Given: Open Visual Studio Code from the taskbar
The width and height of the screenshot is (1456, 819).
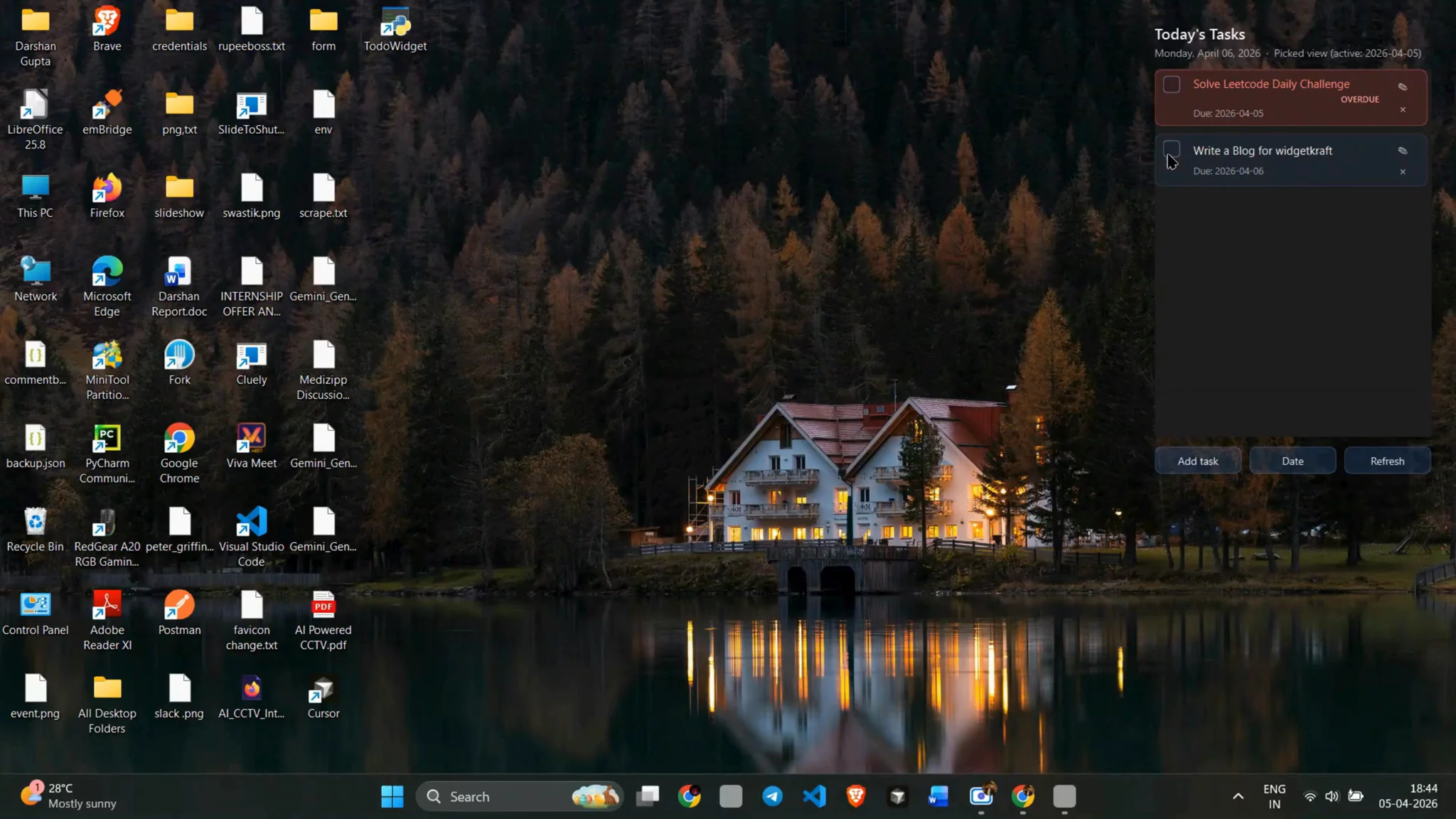Looking at the screenshot, I should [814, 796].
